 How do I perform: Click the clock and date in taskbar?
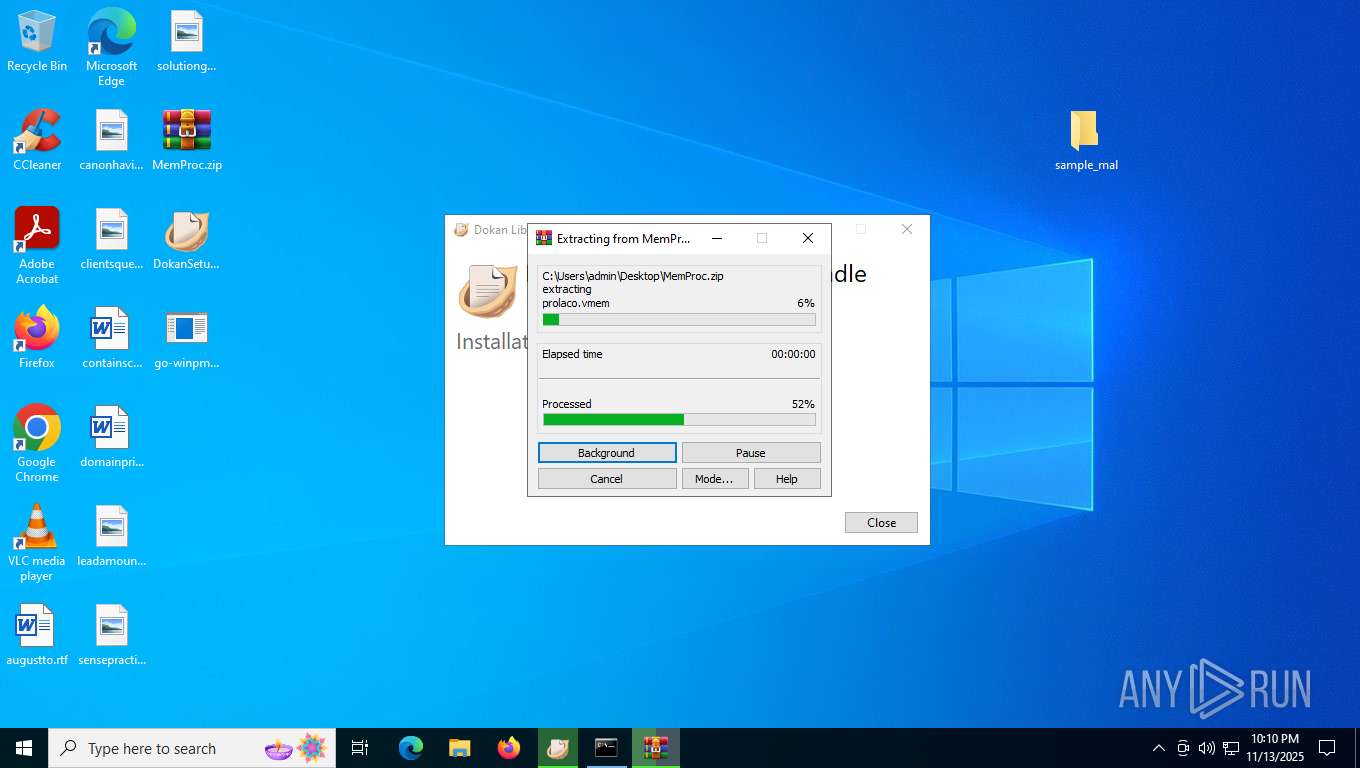1273,748
